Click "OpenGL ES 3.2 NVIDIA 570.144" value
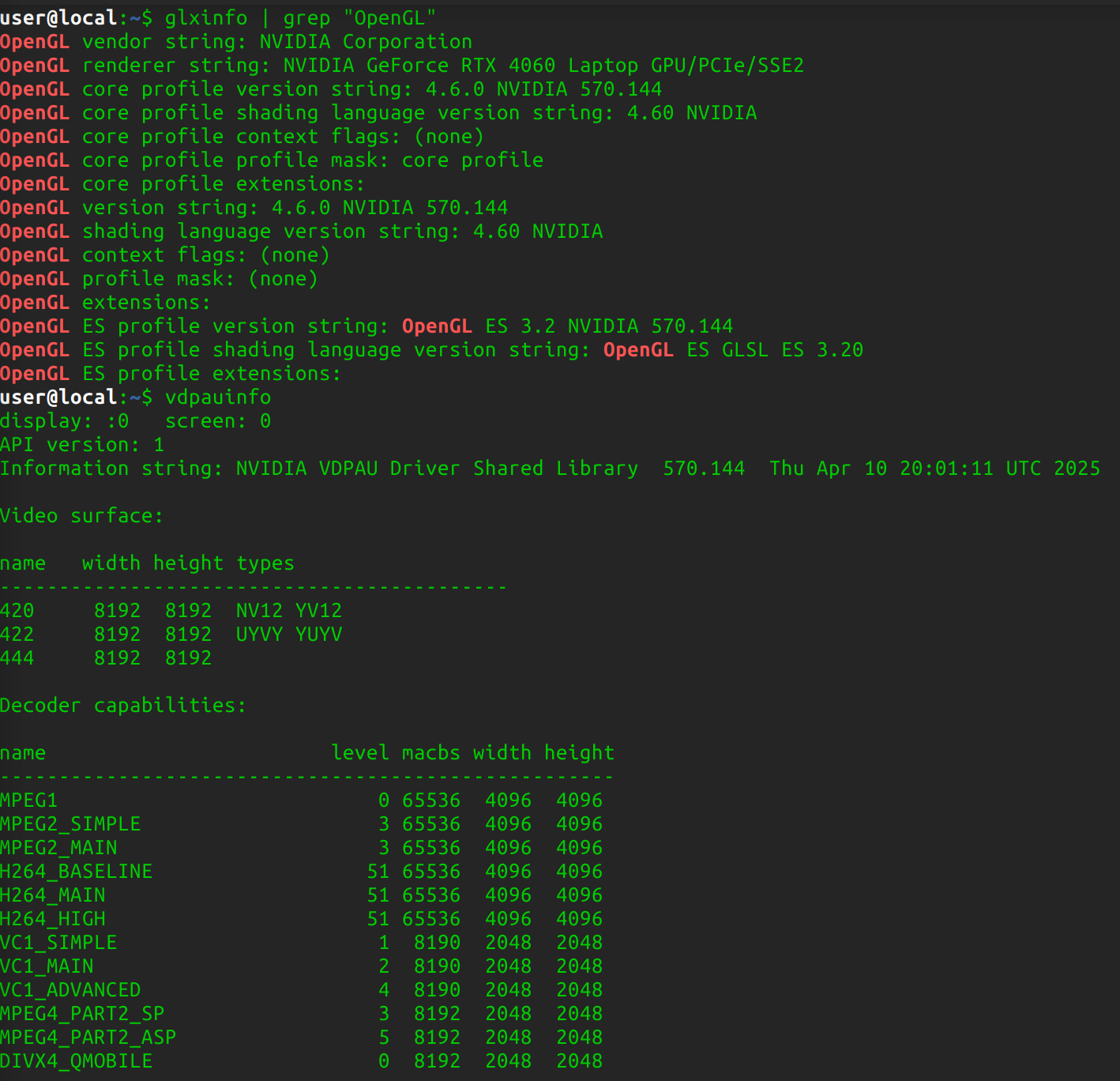This screenshot has width=1120, height=1081. click(567, 326)
